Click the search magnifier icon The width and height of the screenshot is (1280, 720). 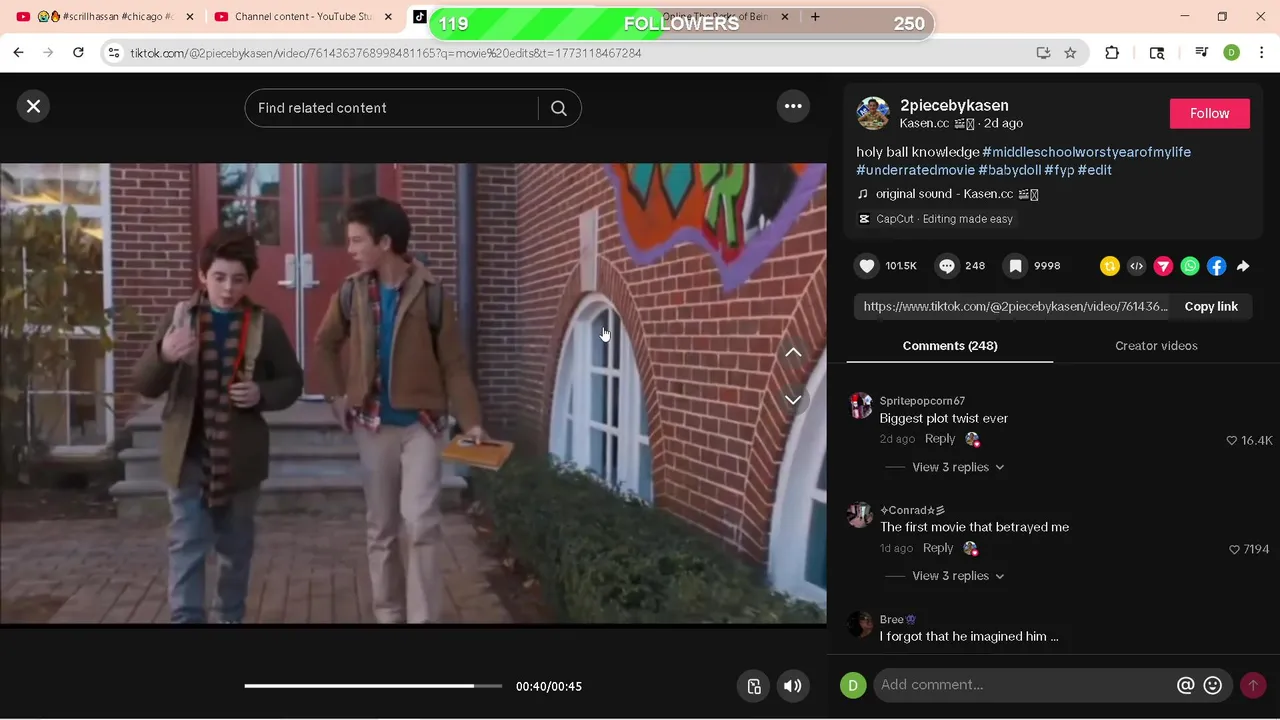[559, 108]
